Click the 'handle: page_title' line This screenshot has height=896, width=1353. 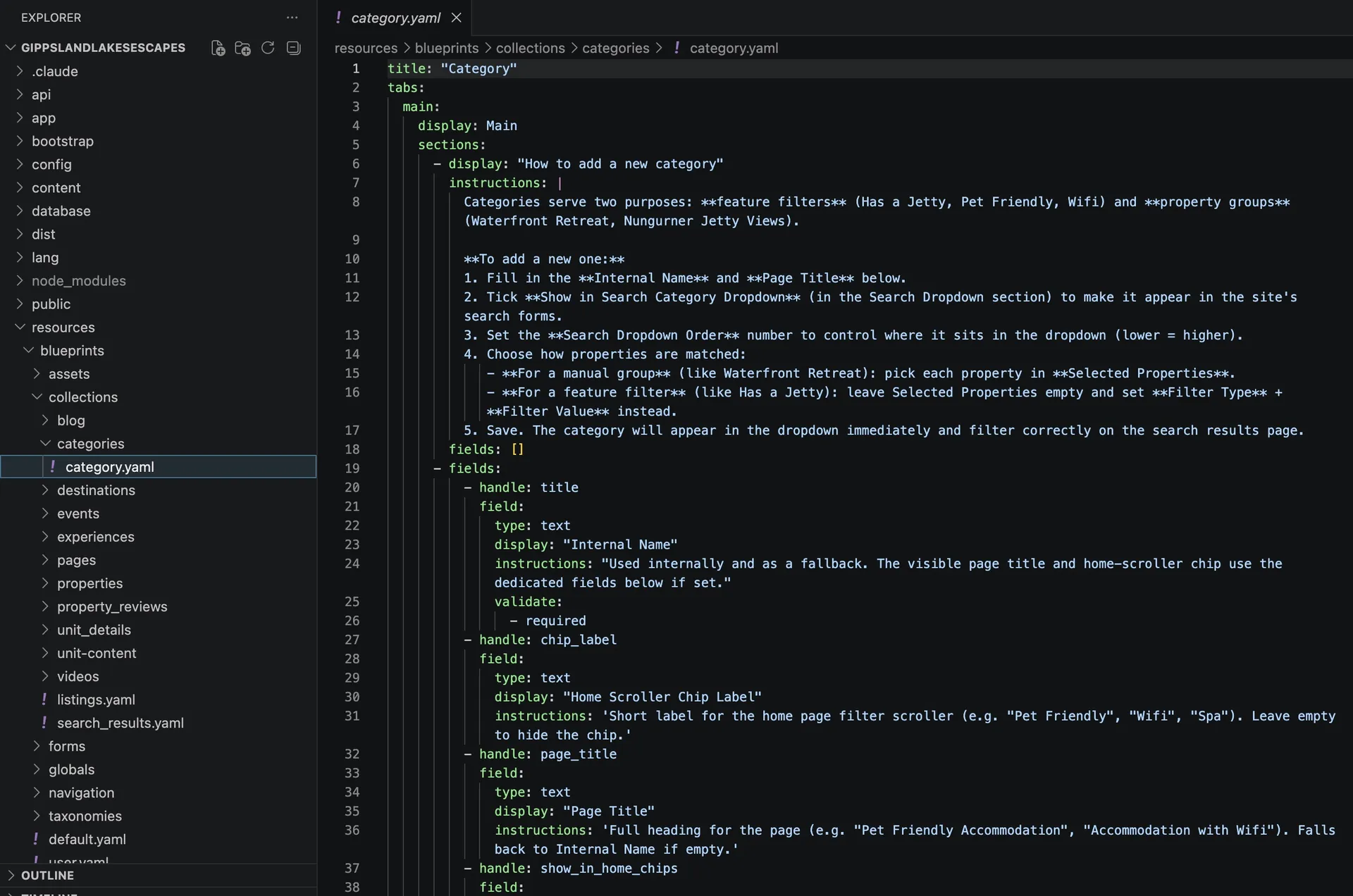coord(540,754)
